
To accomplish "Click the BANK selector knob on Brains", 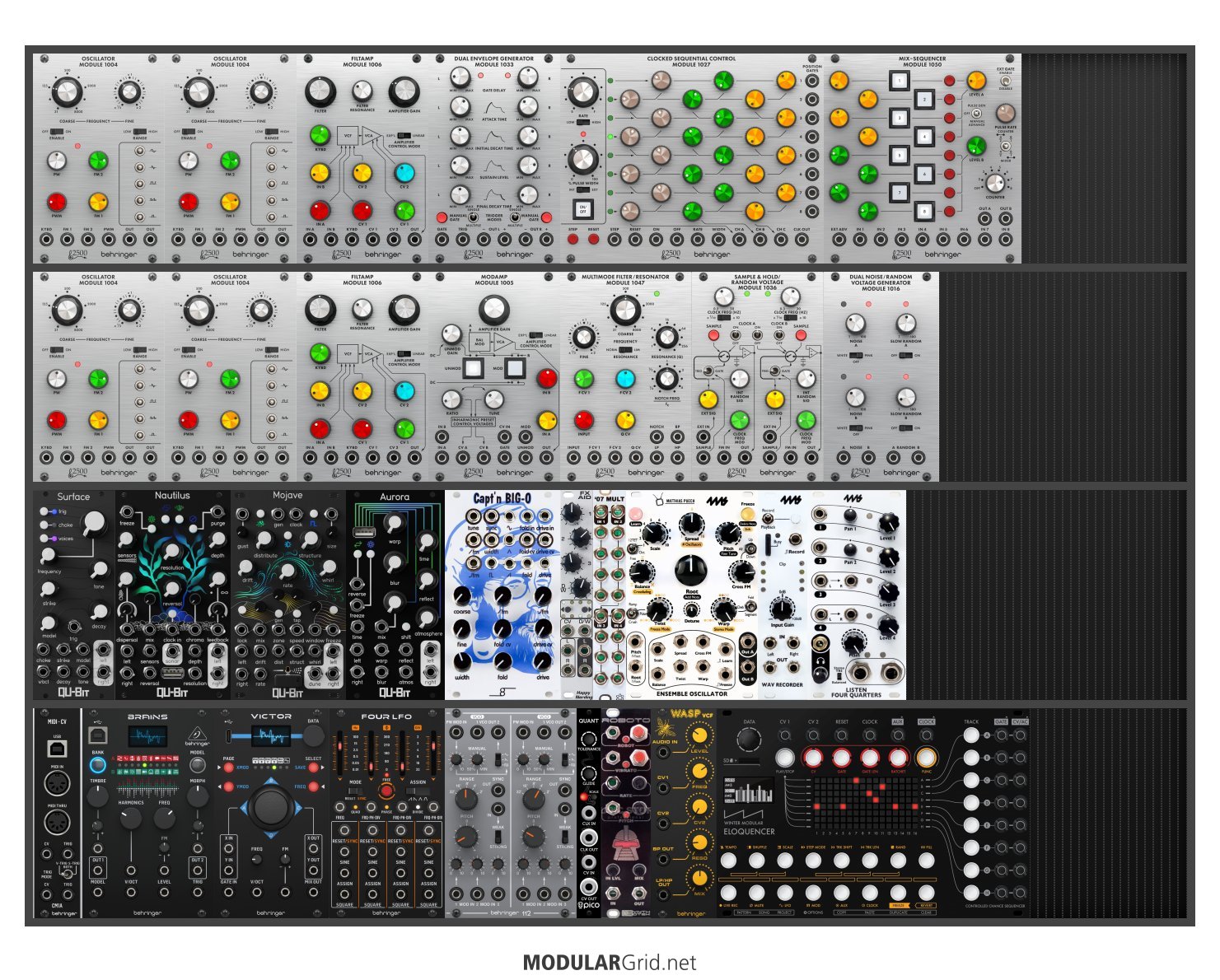I will click(x=97, y=765).
